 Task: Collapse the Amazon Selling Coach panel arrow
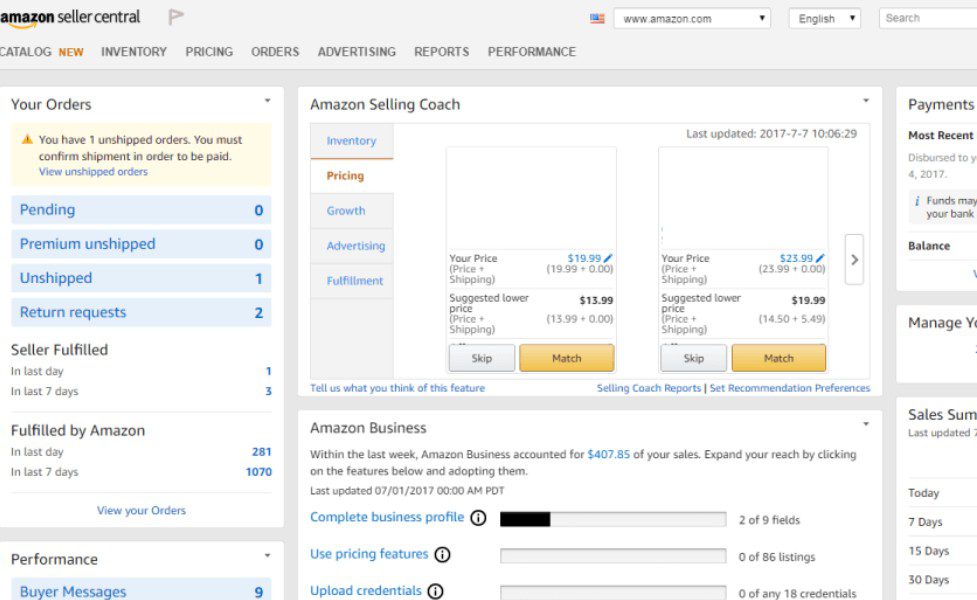pos(866,101)
